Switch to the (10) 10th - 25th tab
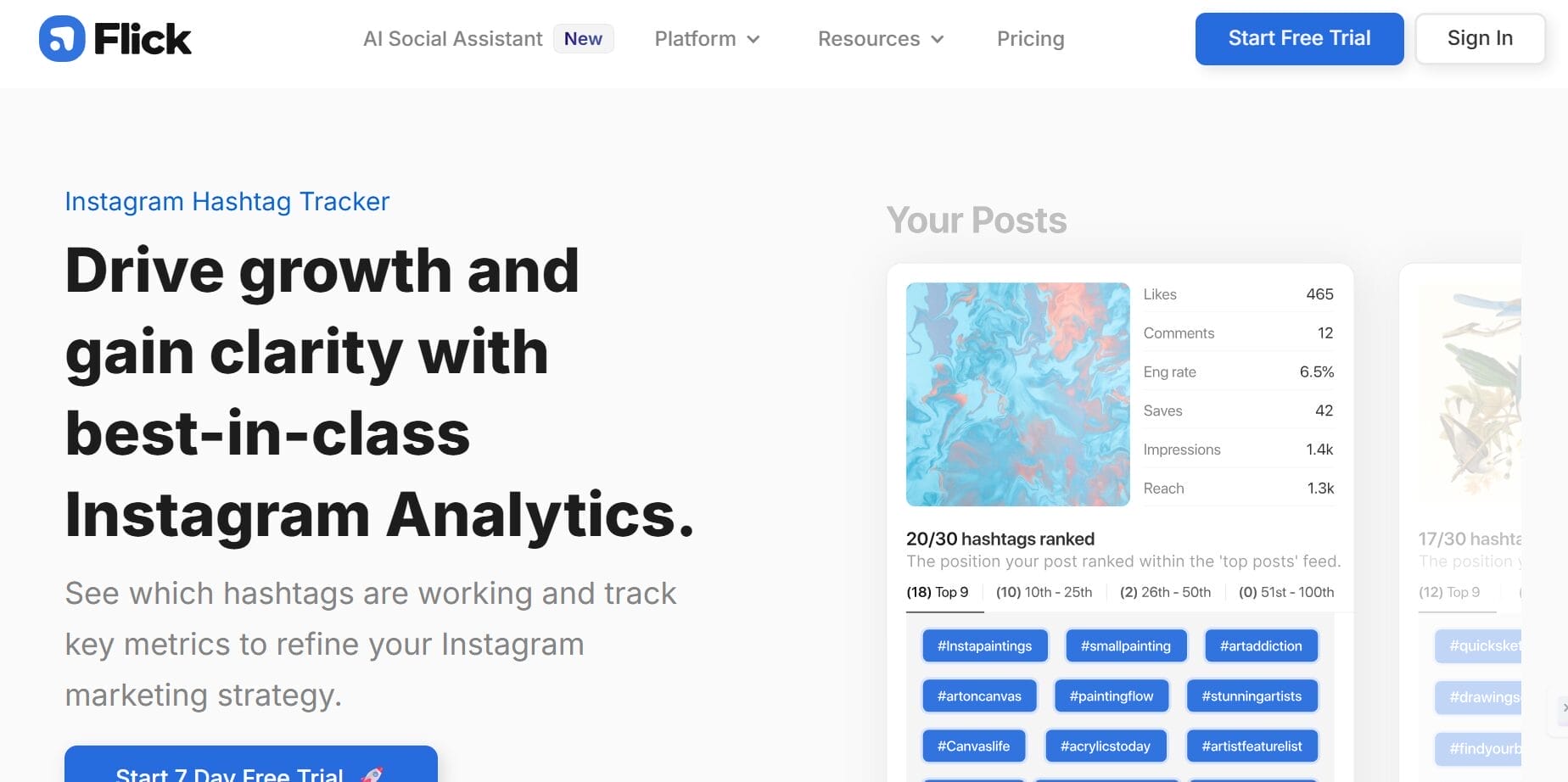The height and width of the screenshot is (782, 1568). click(1044, 592)
